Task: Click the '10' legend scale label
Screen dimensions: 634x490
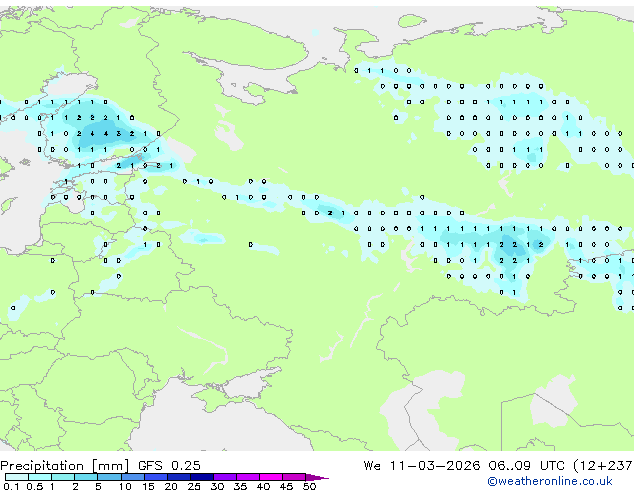Action: click(x=125, y=486)
